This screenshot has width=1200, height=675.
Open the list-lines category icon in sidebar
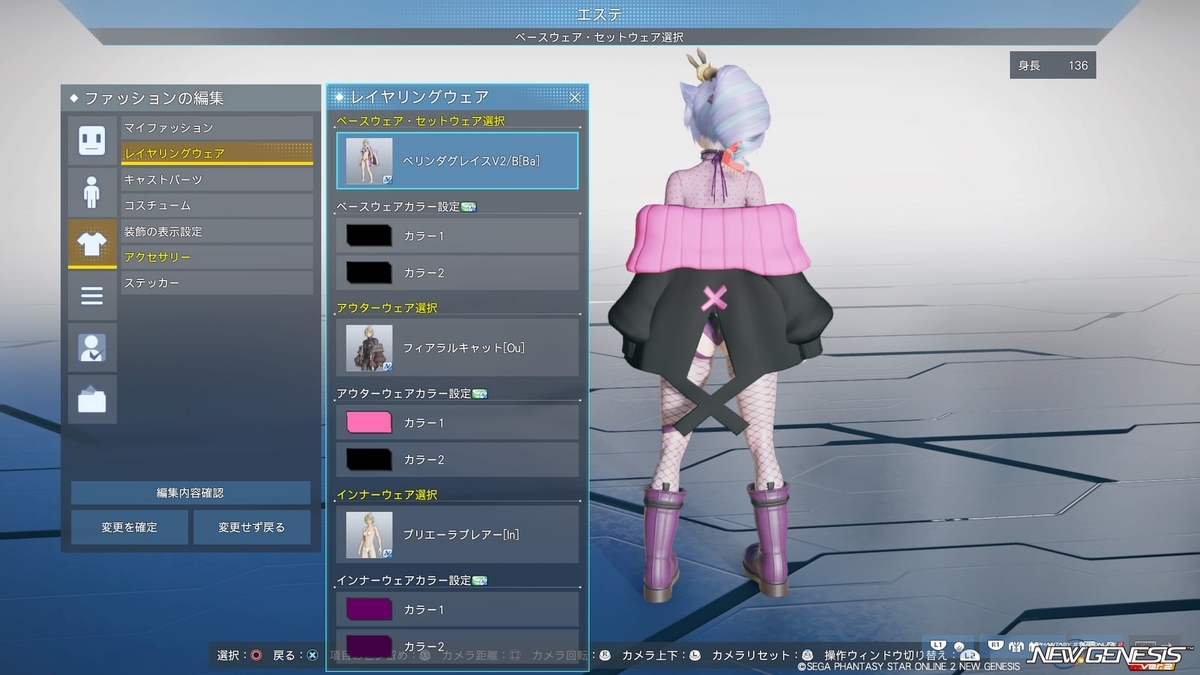click(92, 296)
